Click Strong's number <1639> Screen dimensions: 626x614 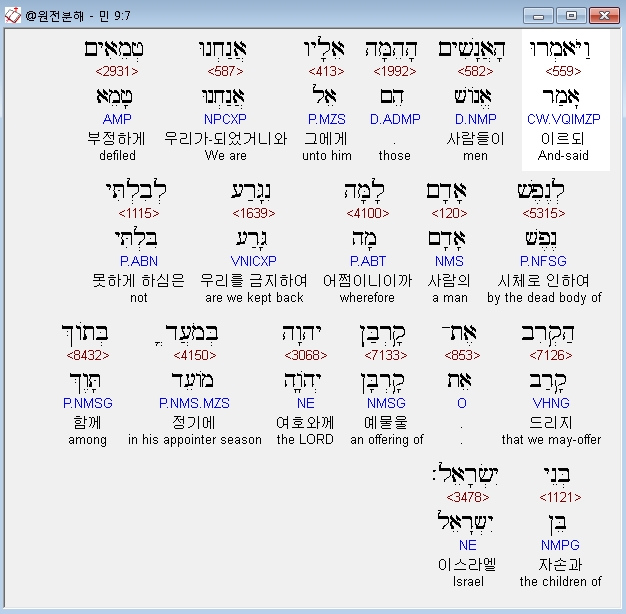[254, 214]
